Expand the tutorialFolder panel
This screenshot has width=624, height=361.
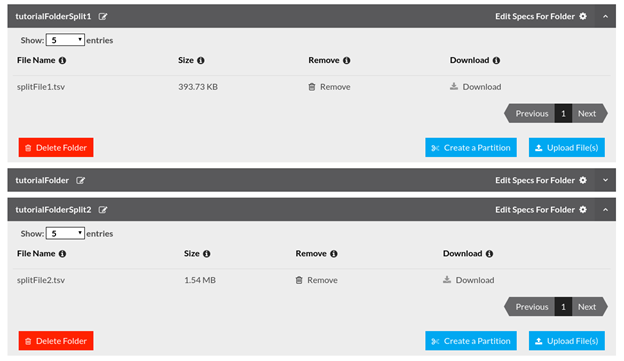pos(605,180)
